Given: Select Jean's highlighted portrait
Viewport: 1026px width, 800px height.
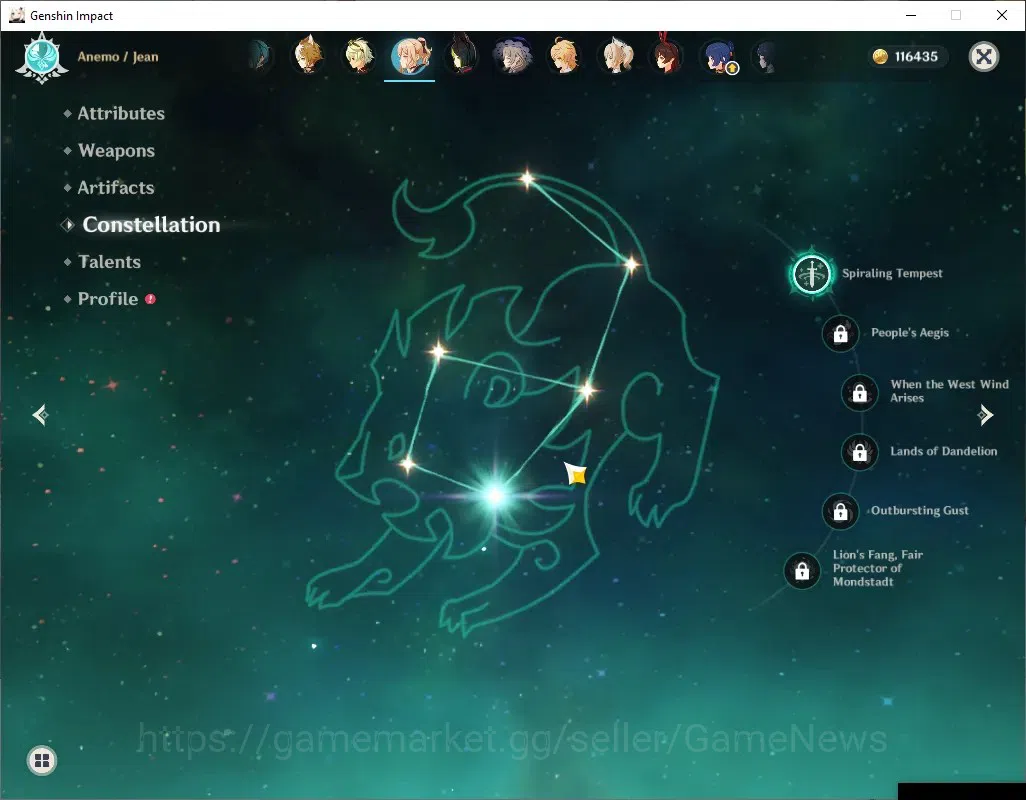Looking at the screenshot, I should tap(410, 56).
